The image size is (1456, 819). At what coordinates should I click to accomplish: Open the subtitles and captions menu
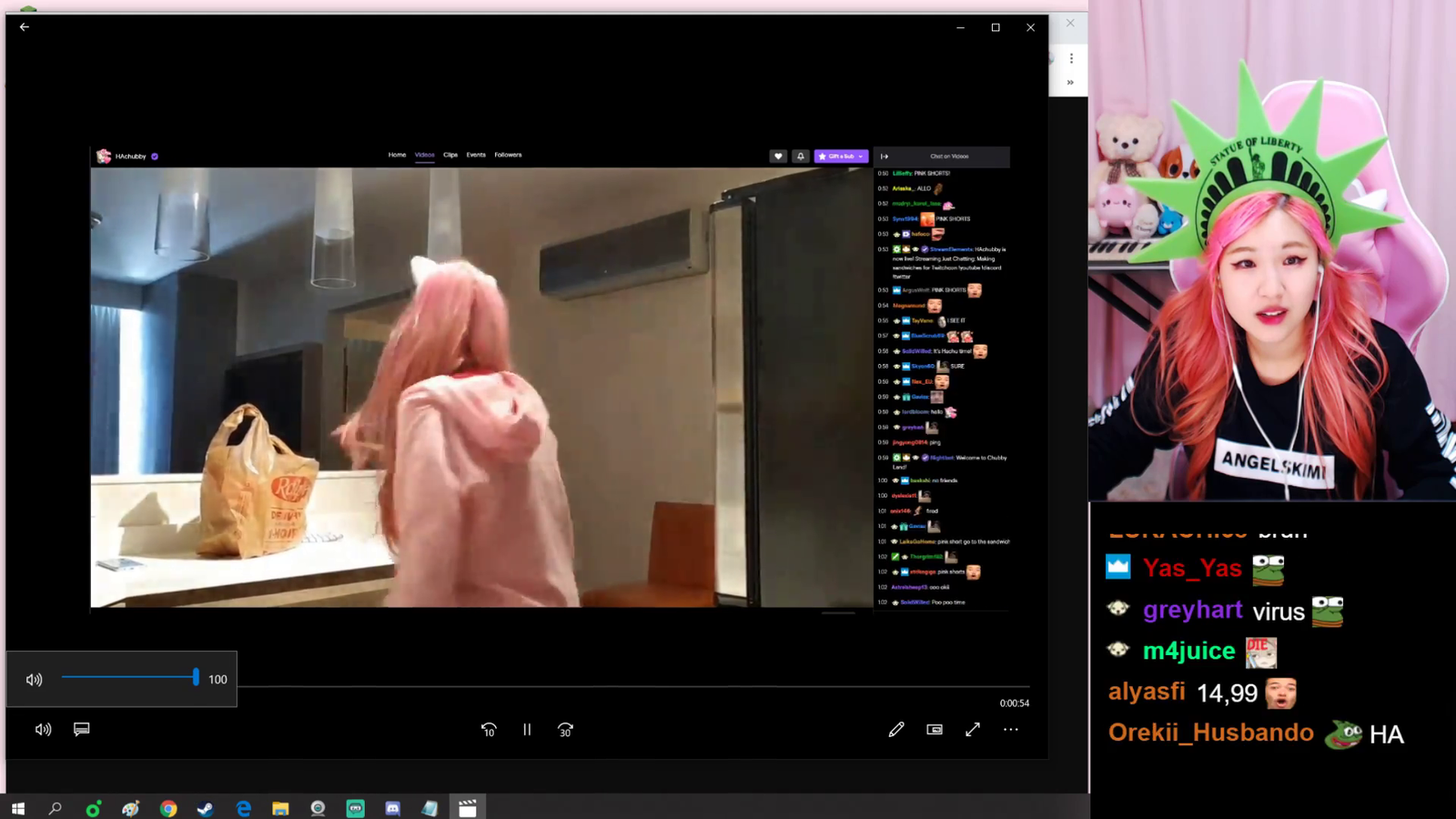pyautogui.click(x=82, y=729)
